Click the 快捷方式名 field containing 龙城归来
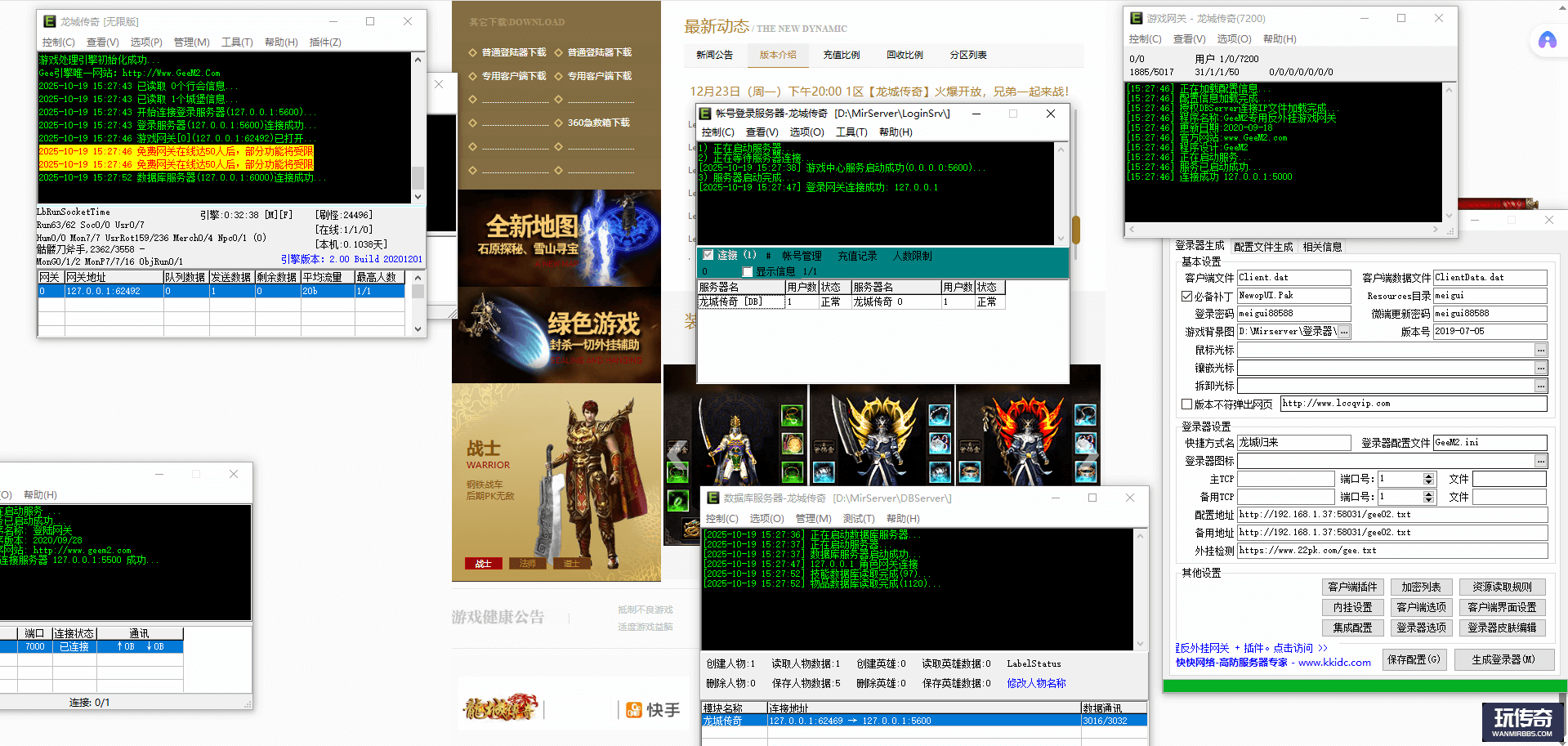1568x746 pixels. [x=1293, y=443]
